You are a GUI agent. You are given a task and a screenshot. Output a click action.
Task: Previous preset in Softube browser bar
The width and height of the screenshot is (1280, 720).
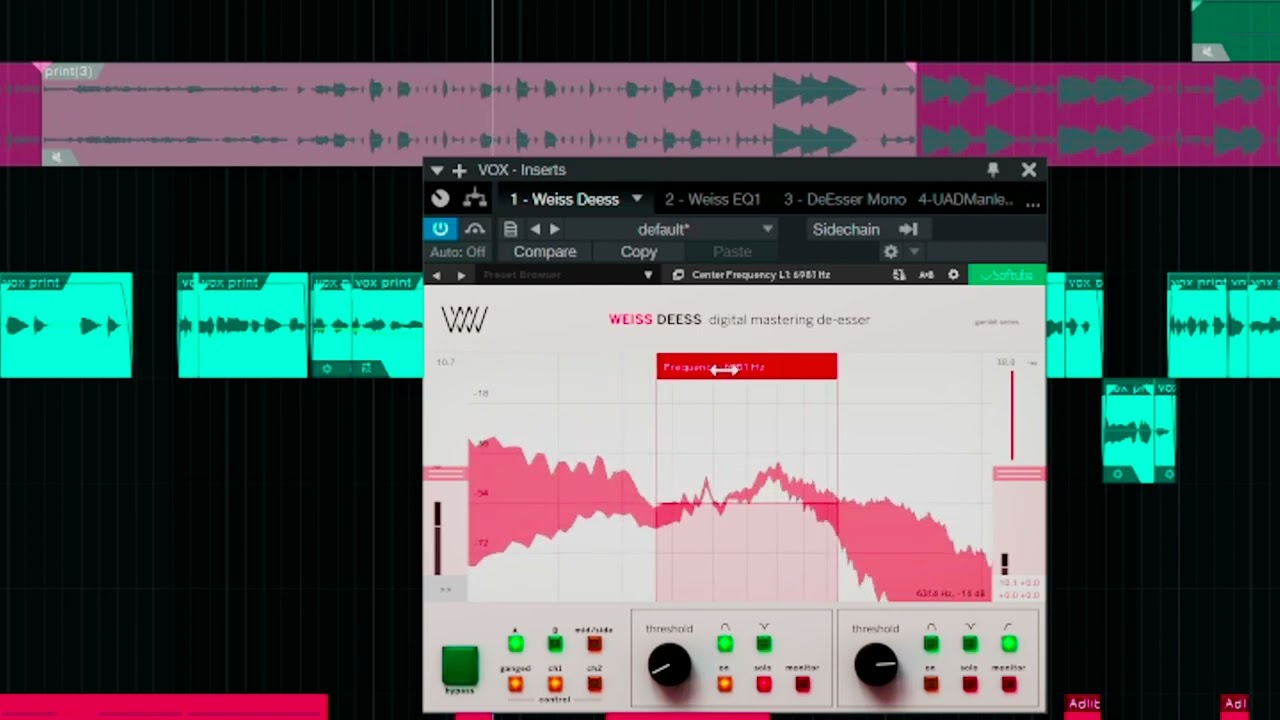[437, 275]
